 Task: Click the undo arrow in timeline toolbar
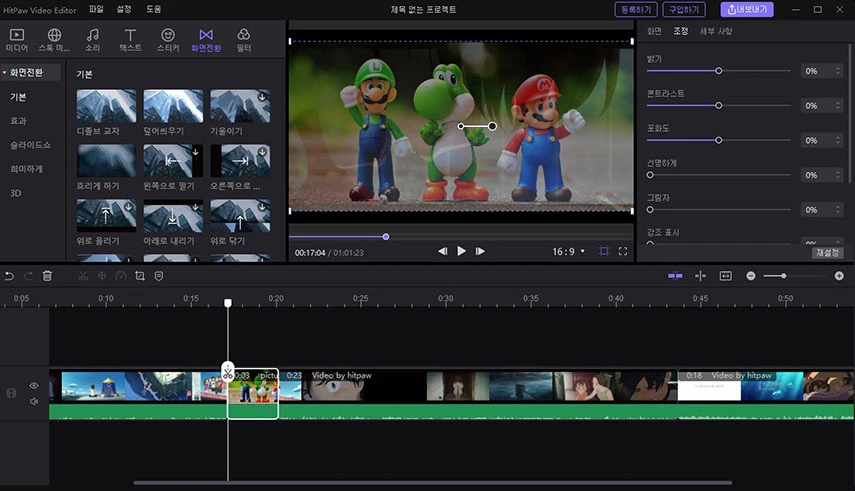[9, 276]
